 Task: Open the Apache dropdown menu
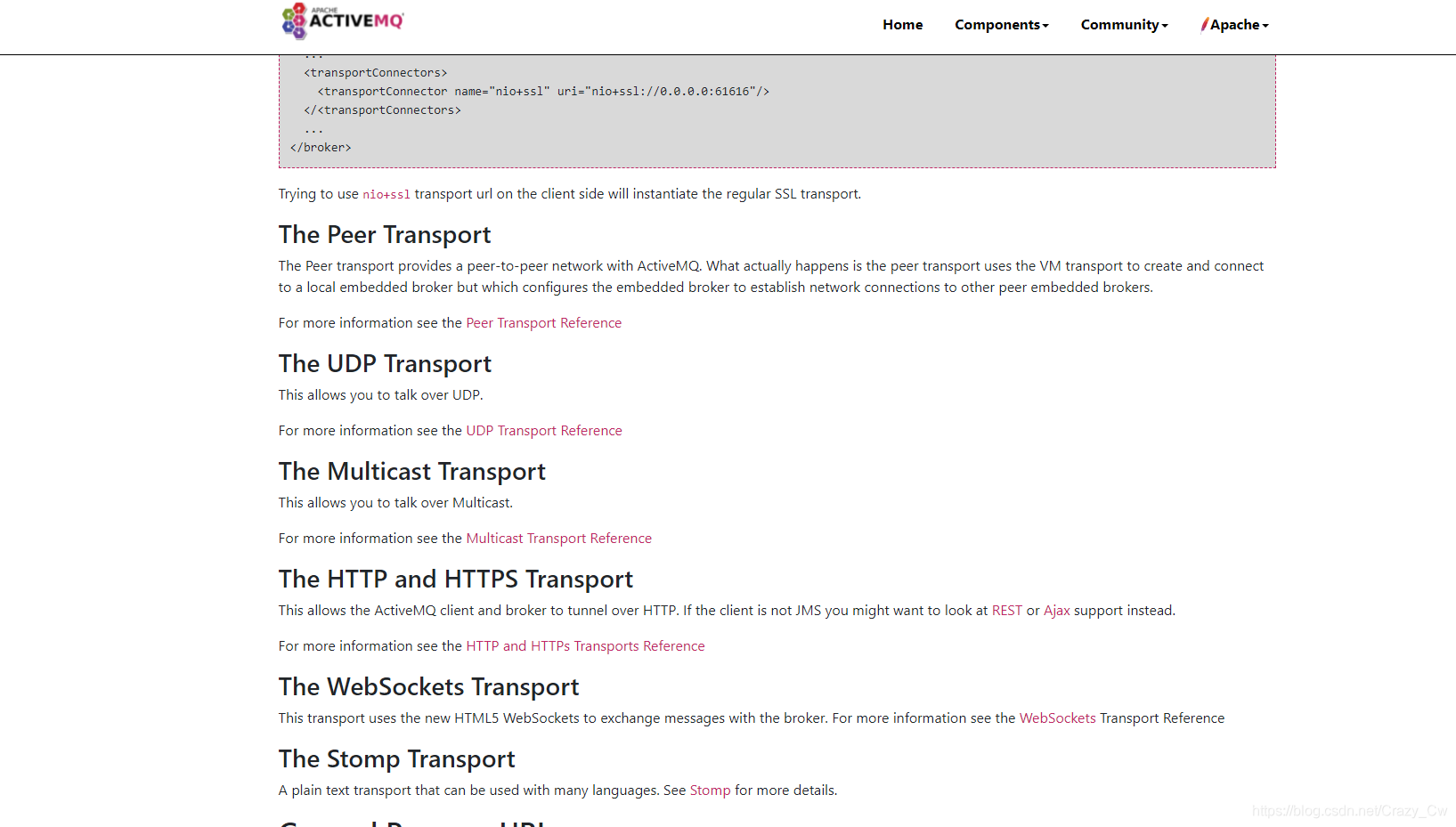(1235, 25)
